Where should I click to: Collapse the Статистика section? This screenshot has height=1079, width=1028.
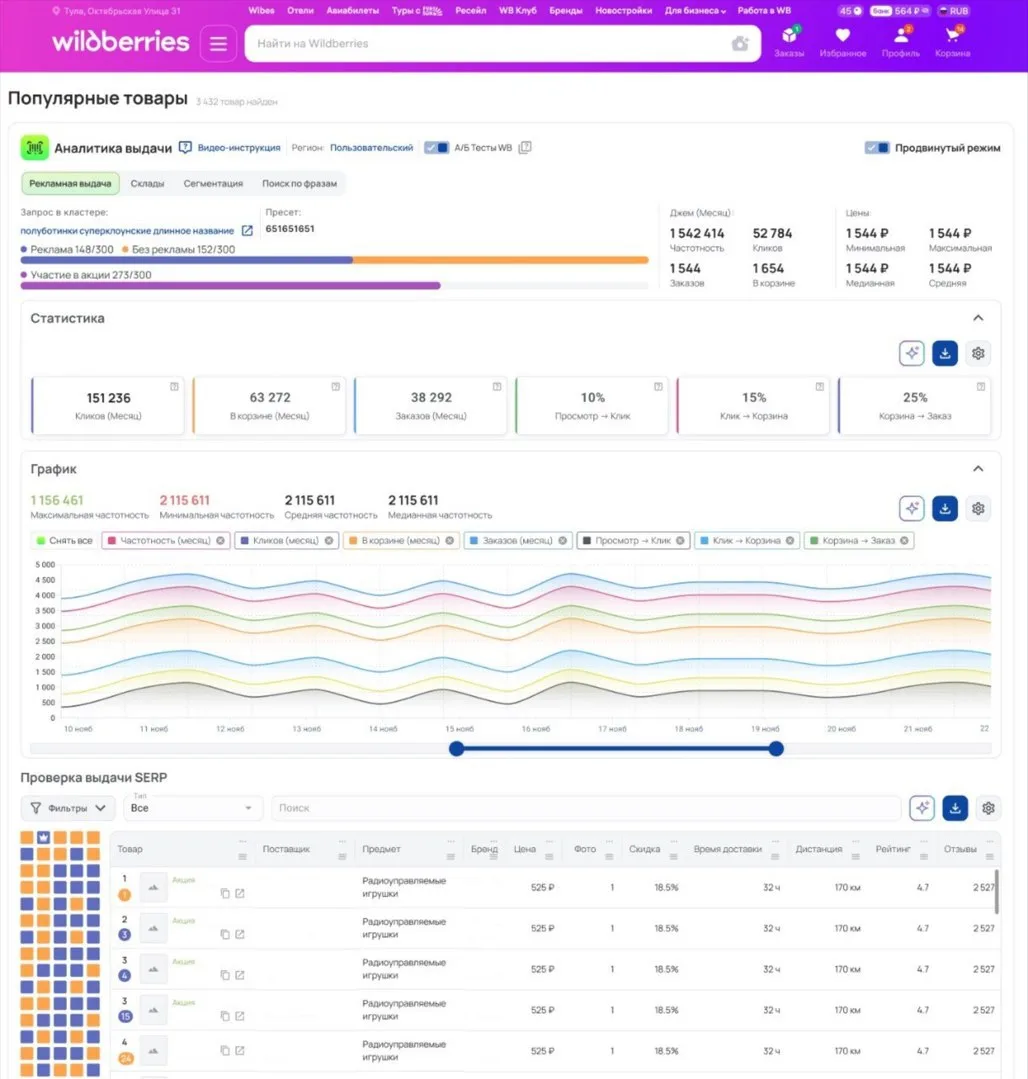[x=978, y=318]
